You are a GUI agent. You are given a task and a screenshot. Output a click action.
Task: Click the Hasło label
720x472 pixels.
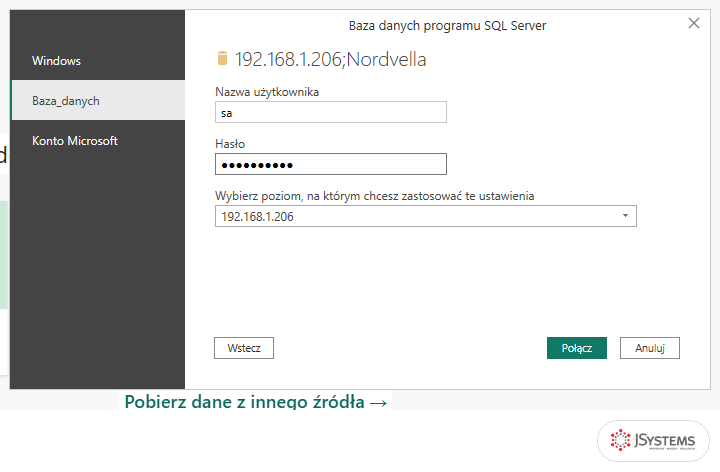click(x=230, y=144)
